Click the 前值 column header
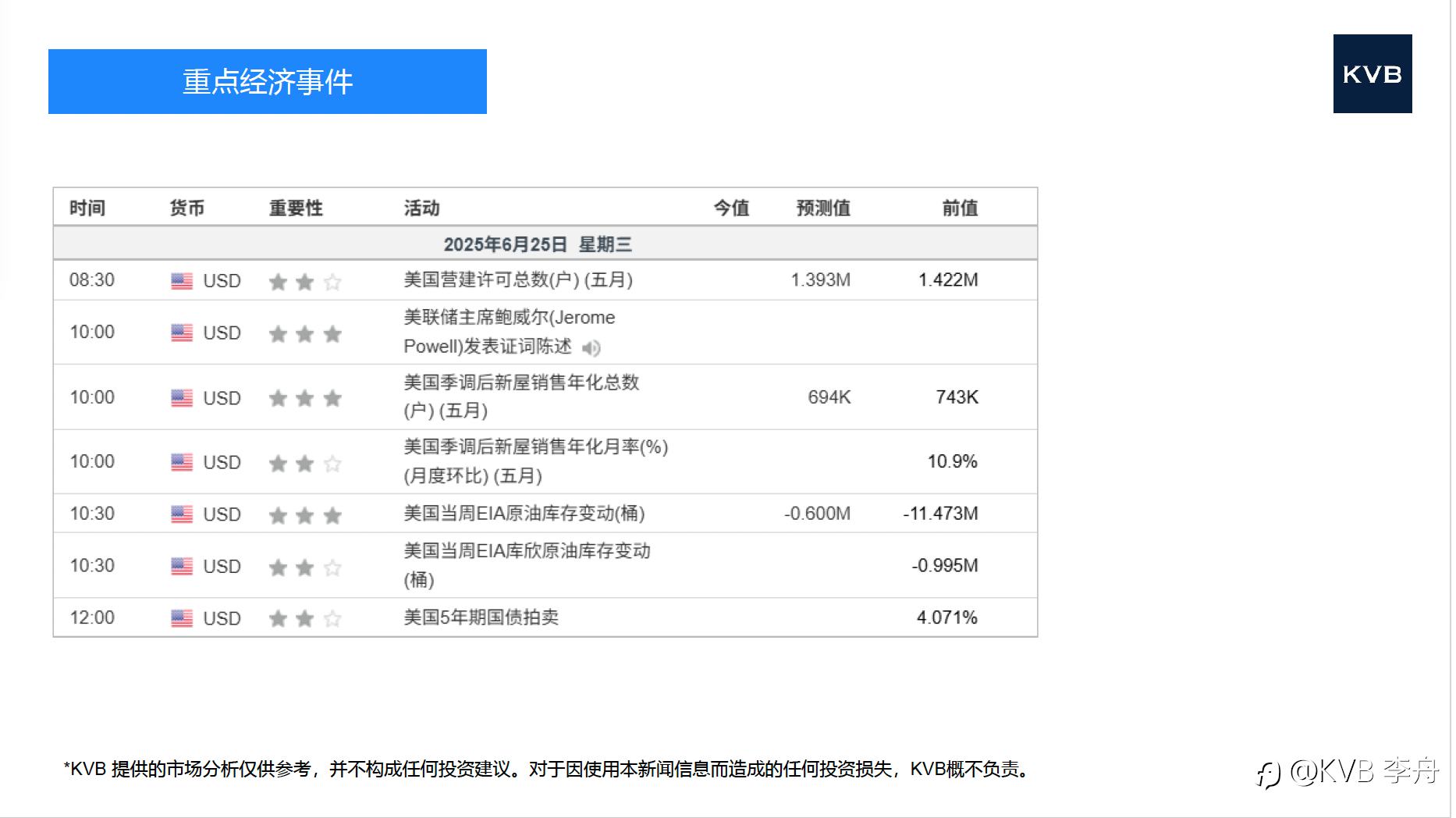 960,208
